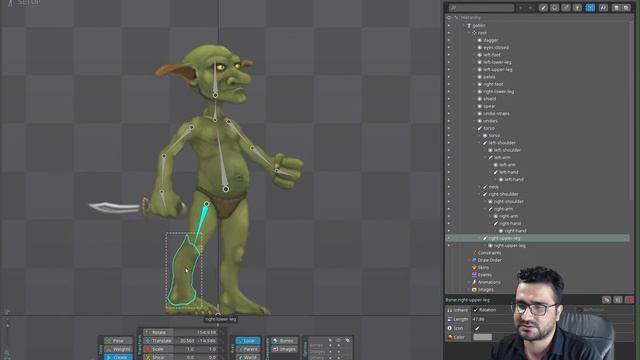Select the left-foot slot
This screenshot has height=360, width=640.
(x=491, y=55)
